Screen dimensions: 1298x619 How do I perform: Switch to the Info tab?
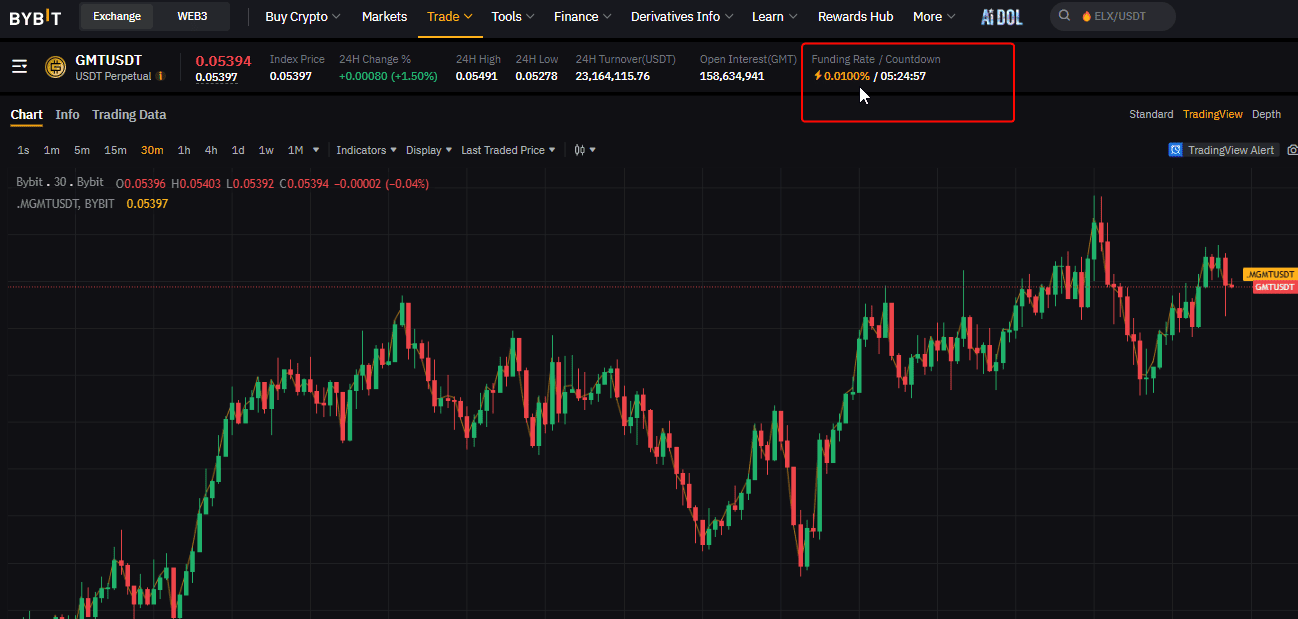(x=67, y=115)
